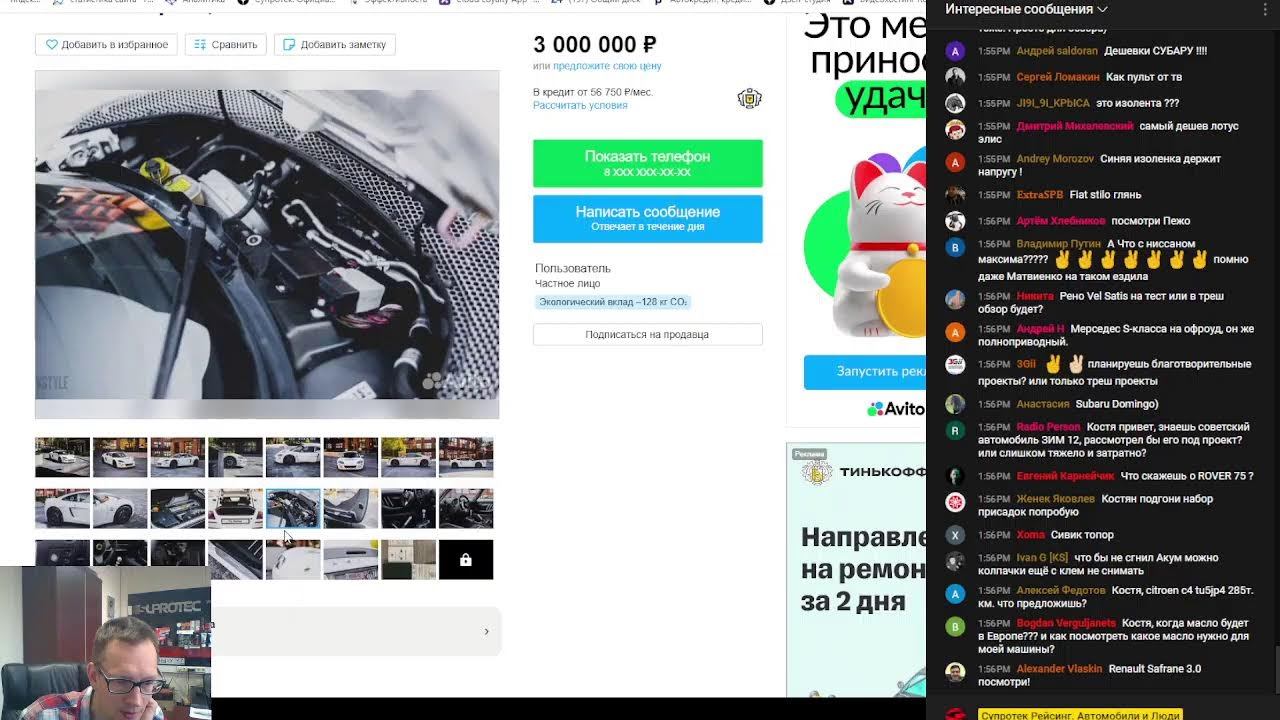
Task: Click the Запустить рекламу ad button
Action: (x=865, y=371)
